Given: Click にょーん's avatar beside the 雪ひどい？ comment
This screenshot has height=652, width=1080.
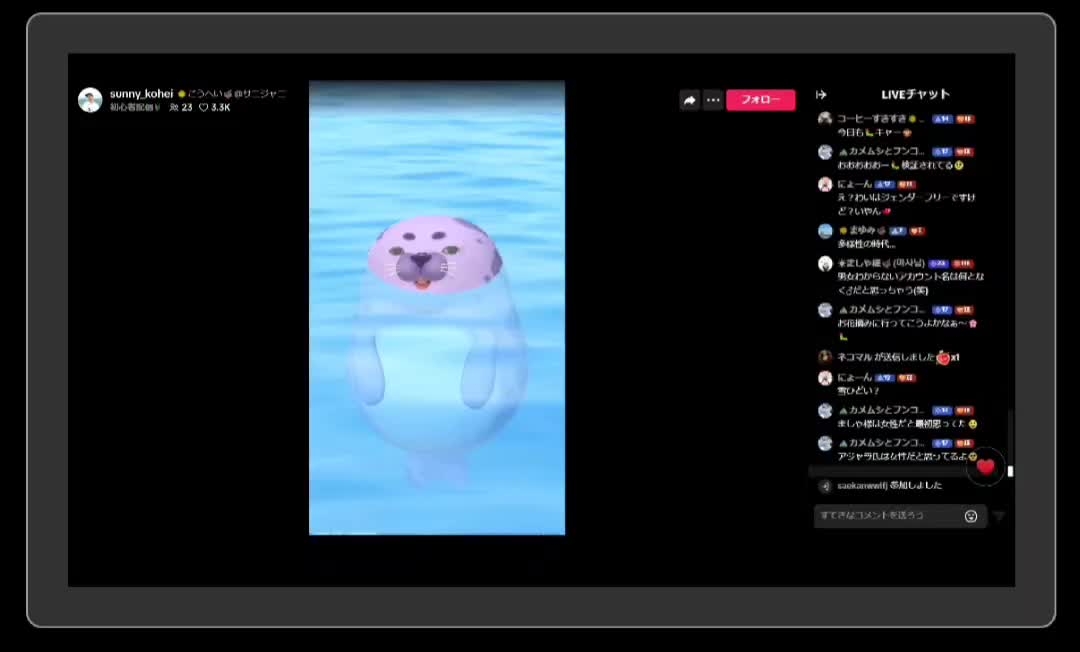Looking at the screenshot, I should (x=825, y=378).
